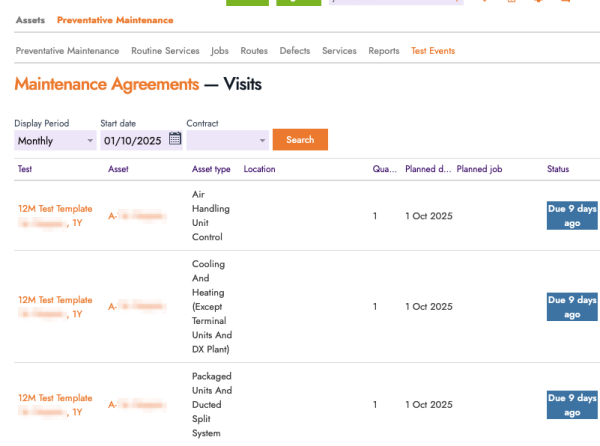Switch to the Assets top menu
Image resolution: width=600 pixels, height=446 pixels.
[x=30, y=20]
